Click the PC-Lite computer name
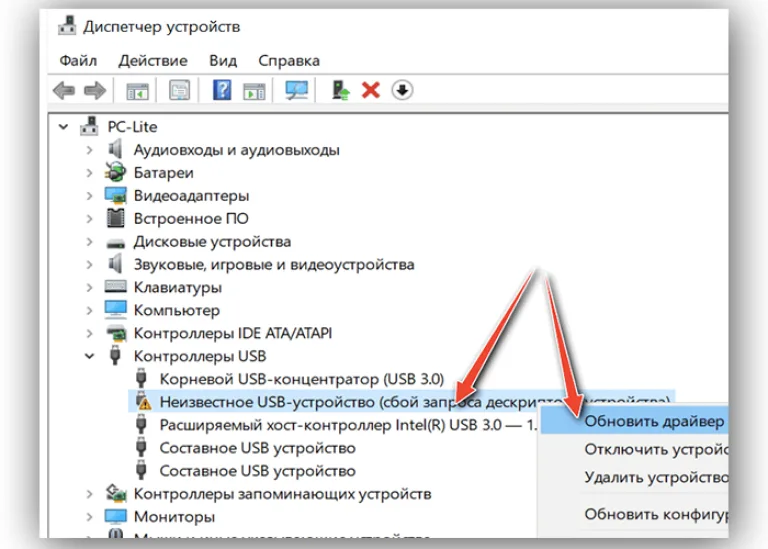The width and height of the screenshot is (768, 549). point(132,127)
